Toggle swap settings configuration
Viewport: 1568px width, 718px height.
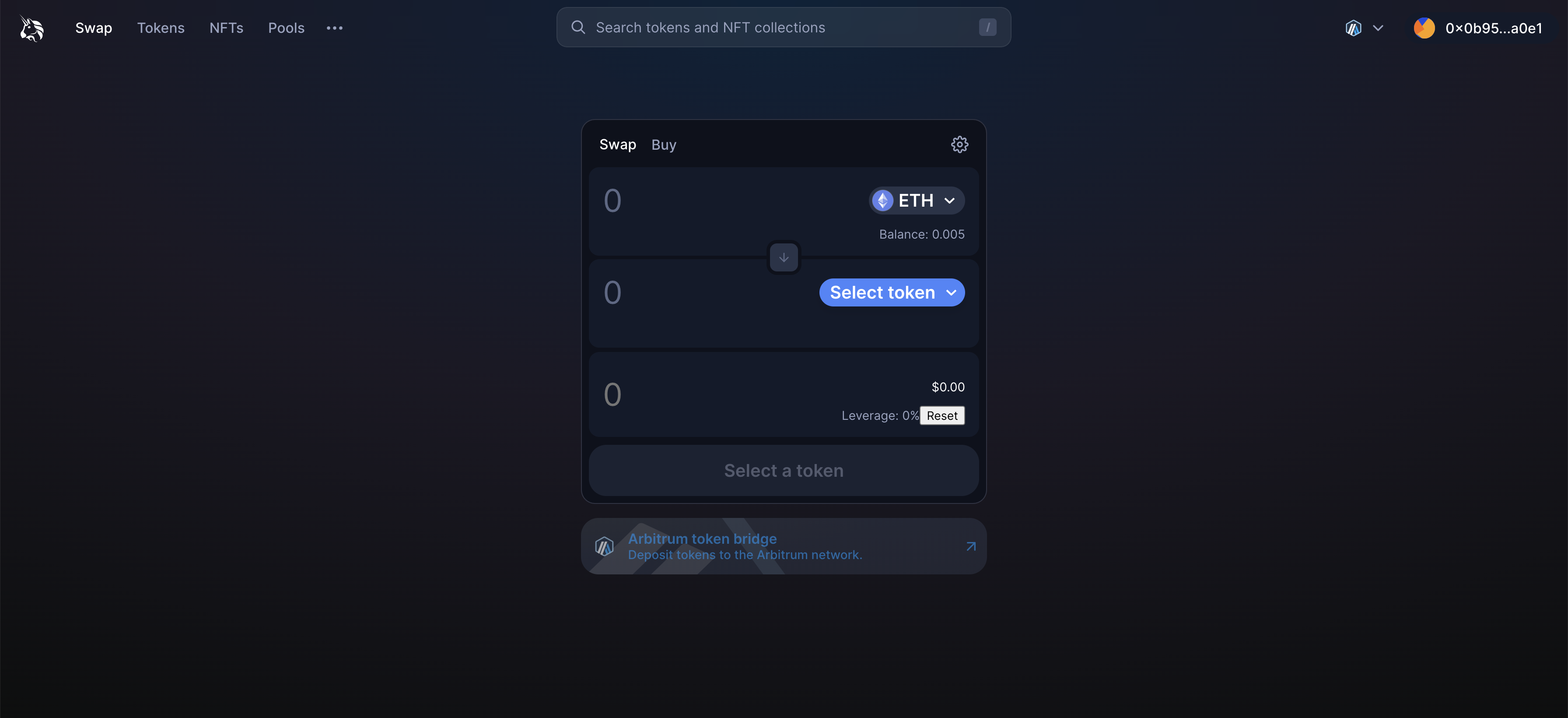[x=960, y=144]
